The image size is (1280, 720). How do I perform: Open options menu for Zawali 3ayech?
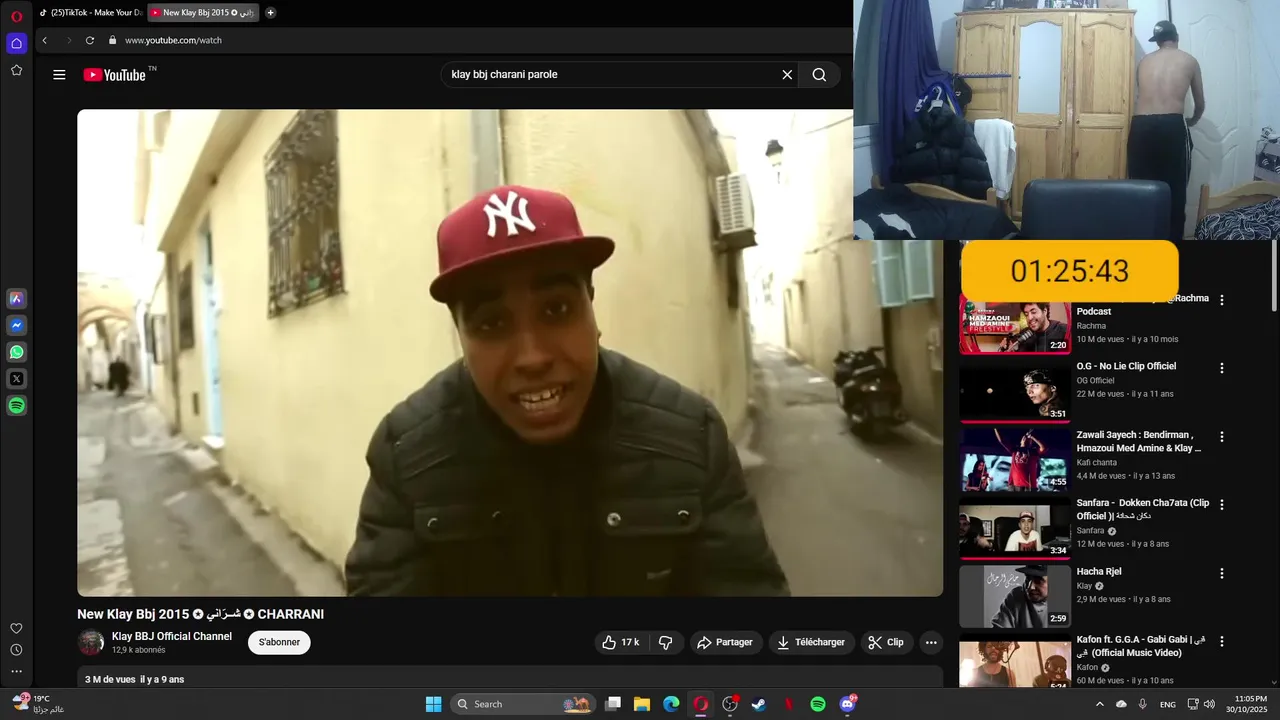pyautogui.click(x=1221, y=437)
